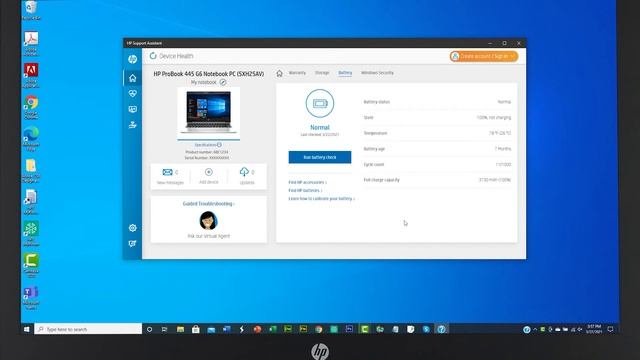Click the HP logo in the sidebar

[x=132, y=60]
